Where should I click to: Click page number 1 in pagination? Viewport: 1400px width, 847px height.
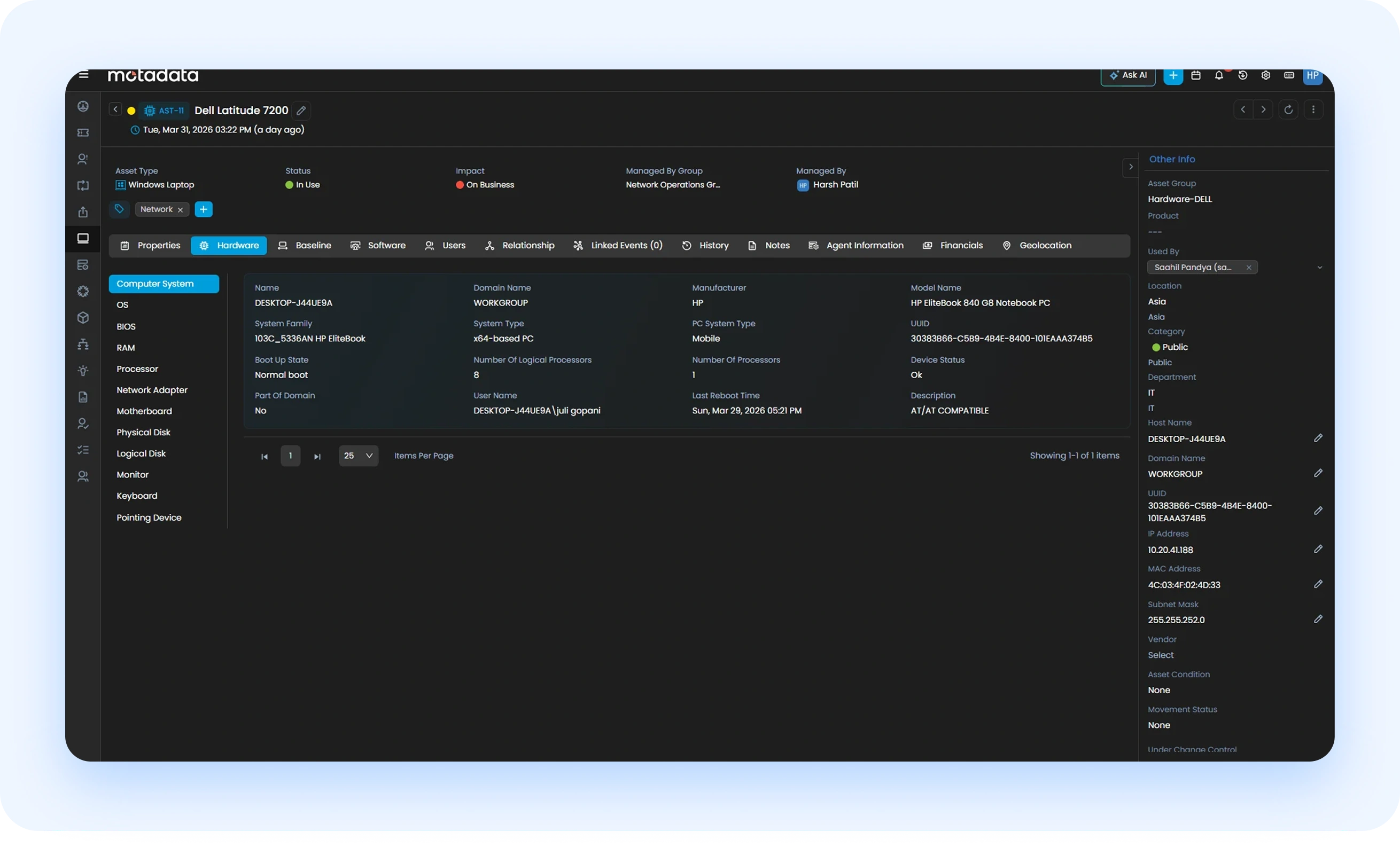click(x=290, y=456)
